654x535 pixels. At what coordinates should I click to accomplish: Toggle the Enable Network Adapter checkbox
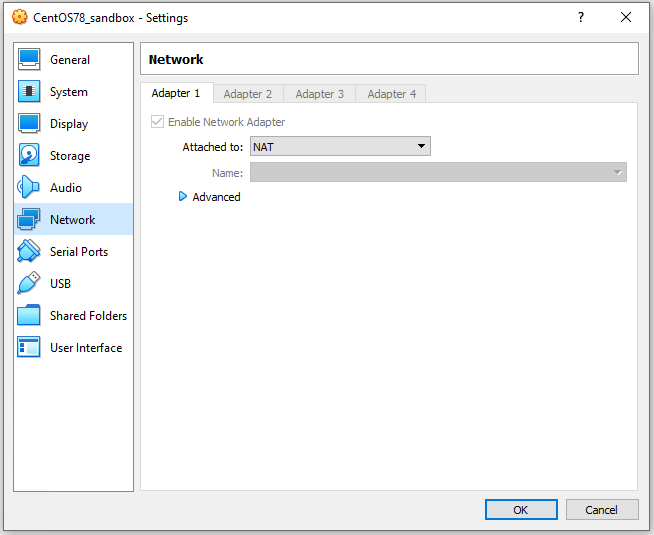[x=157, y=122]
